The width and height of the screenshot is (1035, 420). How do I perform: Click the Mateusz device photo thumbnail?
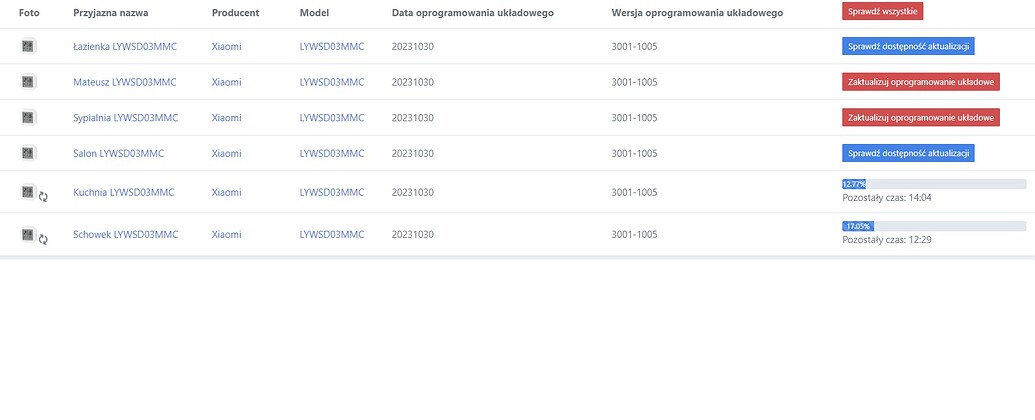28,82
